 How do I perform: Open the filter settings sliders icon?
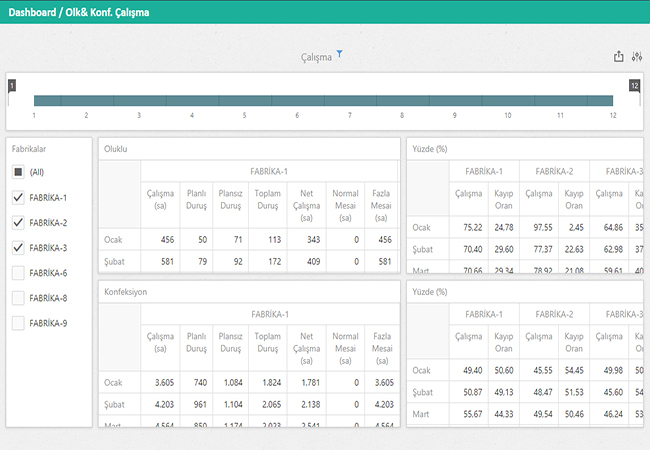(x=636, y=57)
